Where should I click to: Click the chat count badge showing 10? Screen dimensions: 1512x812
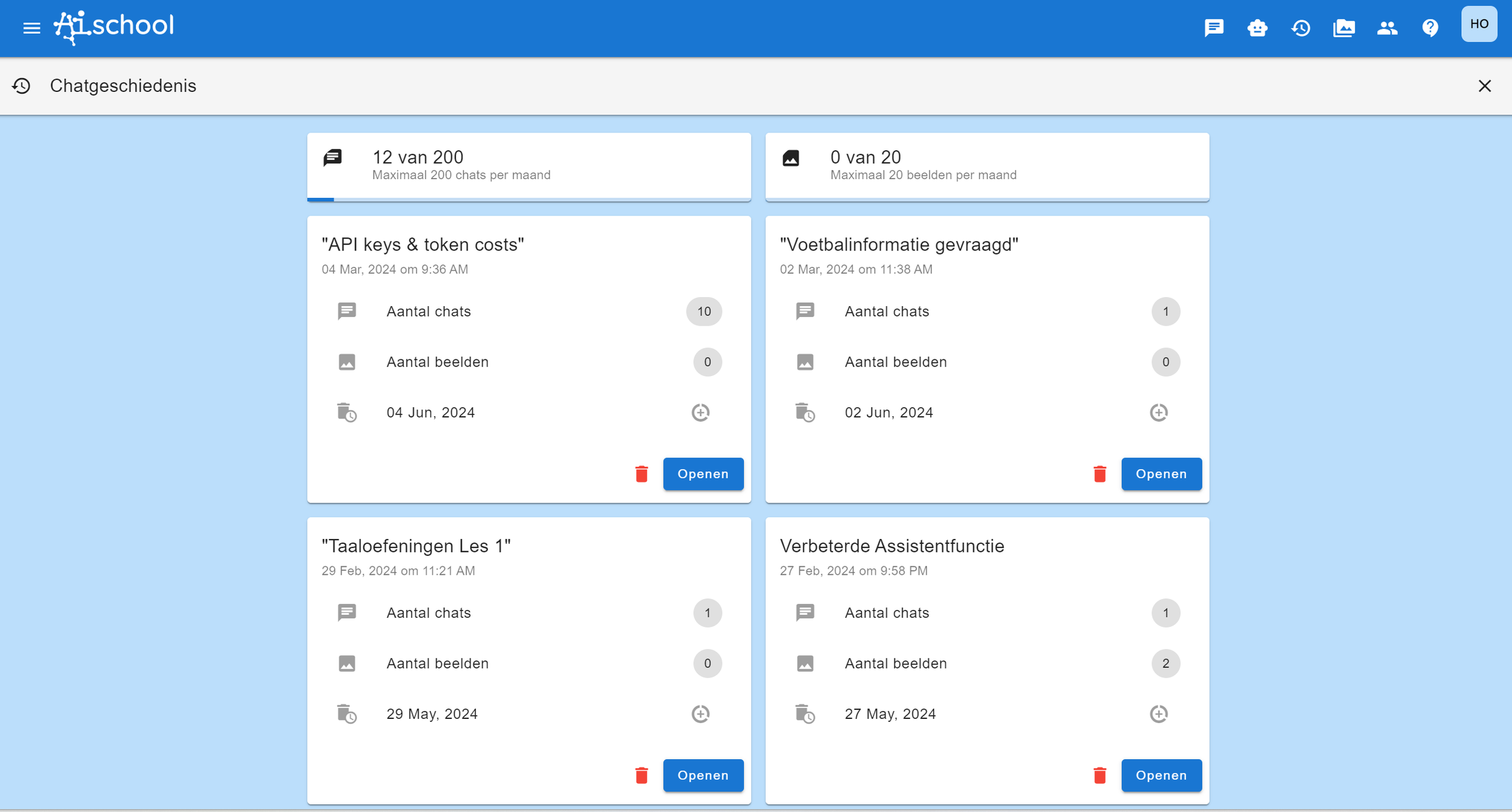[704, 312]
